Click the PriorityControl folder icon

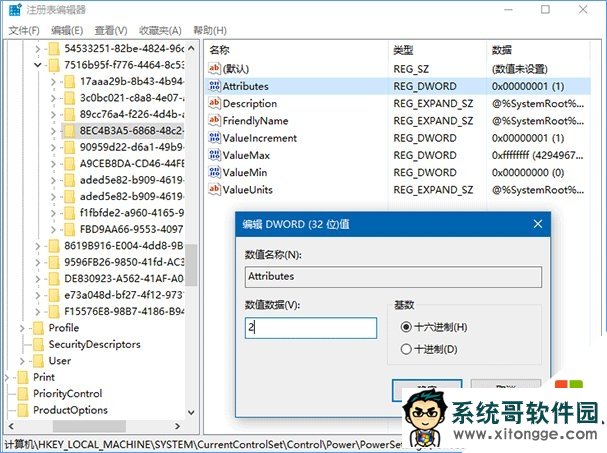pyautogui.click(x=23, y=394)
